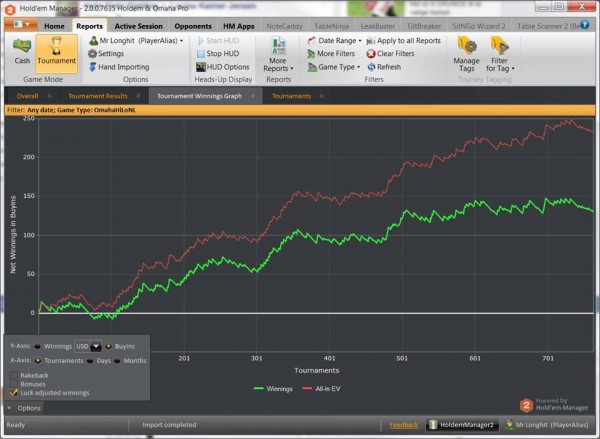This screenshot has width=600, height=439.
Task: Open the HM Apps tab
Action: coord(238,26)
